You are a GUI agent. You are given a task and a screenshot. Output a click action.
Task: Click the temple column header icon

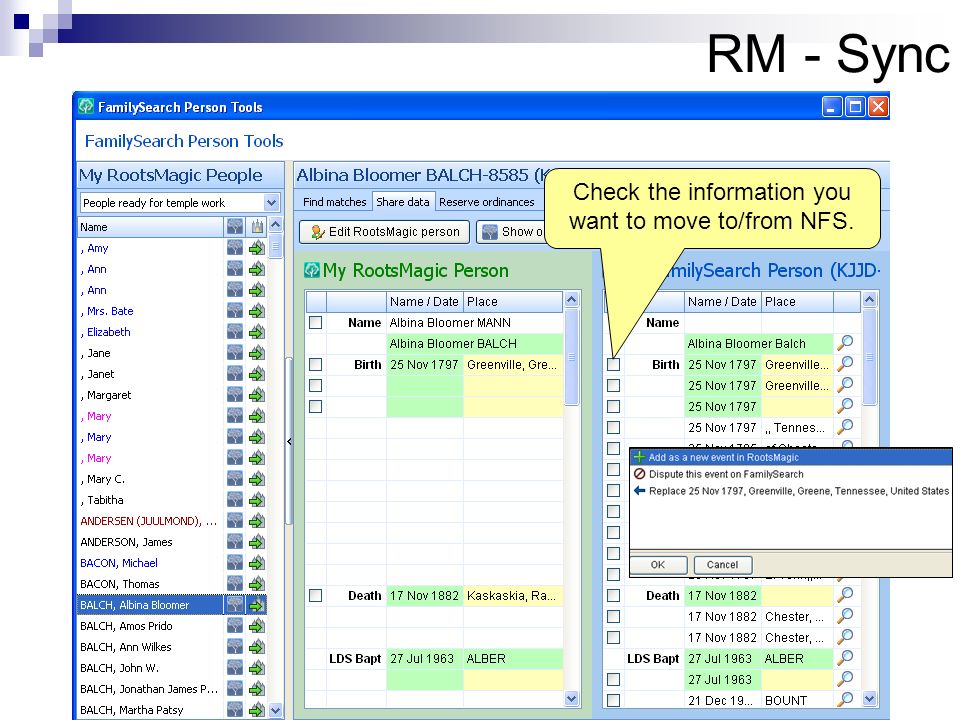[257, 227]
